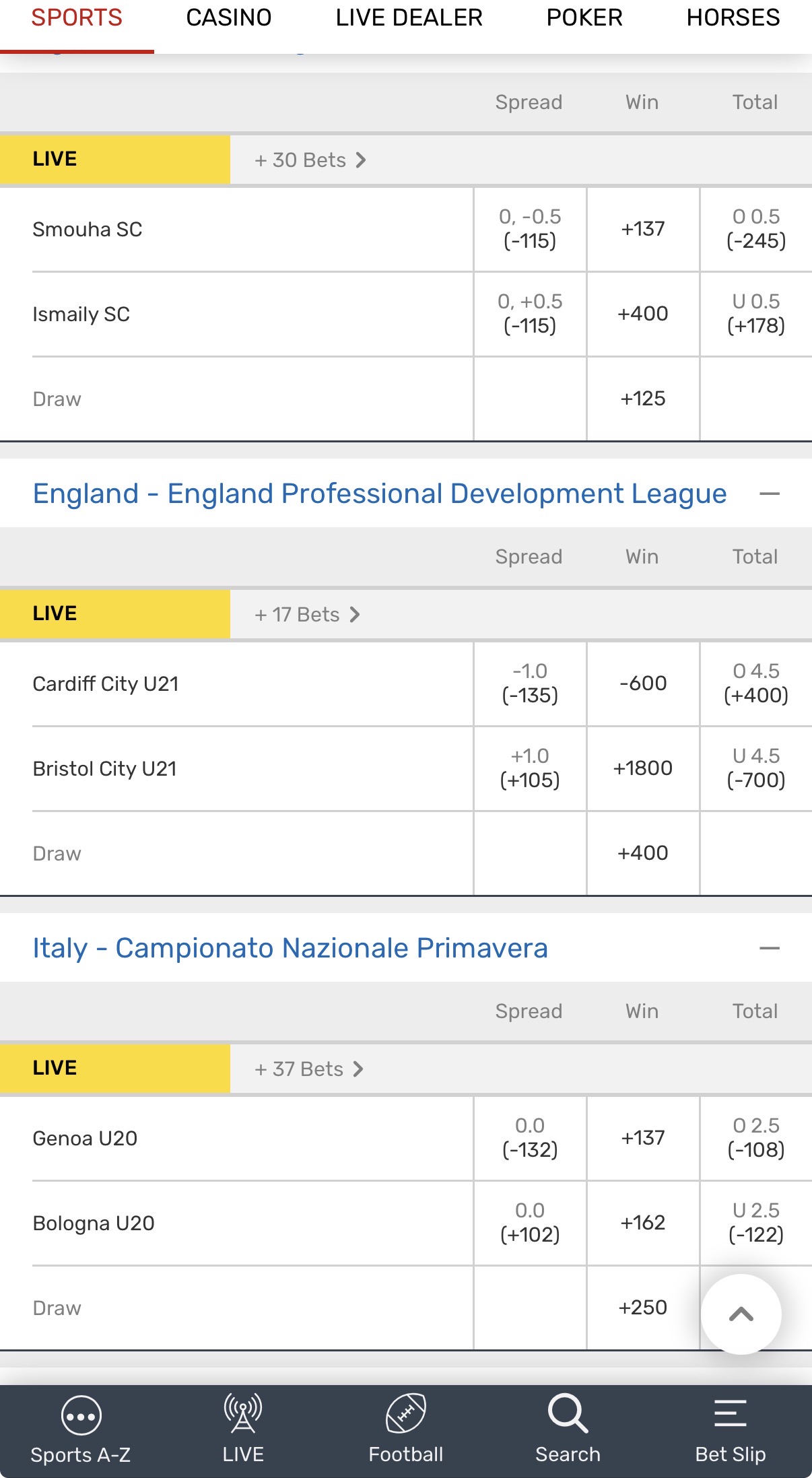Collapse Italy Campionato Nazionale Primavera section
Image resolution: width=812 pixels, height=1478 pixels.
pos(769,948)
